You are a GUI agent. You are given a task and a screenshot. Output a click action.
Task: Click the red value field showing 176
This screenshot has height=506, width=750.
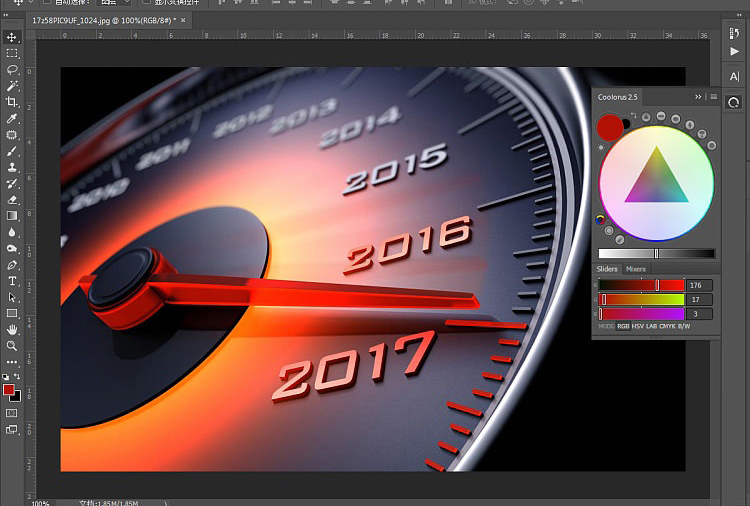pyautogui.click(x=700, y=285)
